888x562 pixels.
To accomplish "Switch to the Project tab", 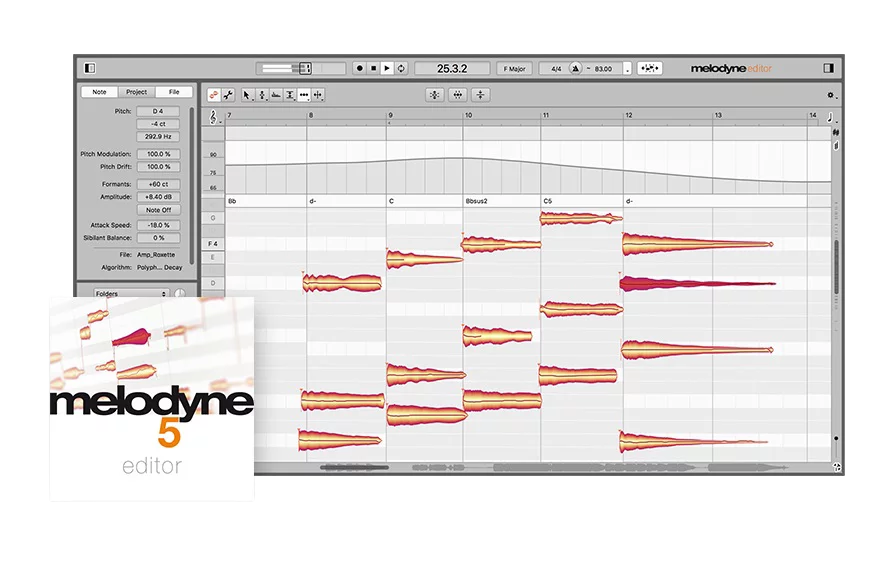I will click(x=136, y=92).
